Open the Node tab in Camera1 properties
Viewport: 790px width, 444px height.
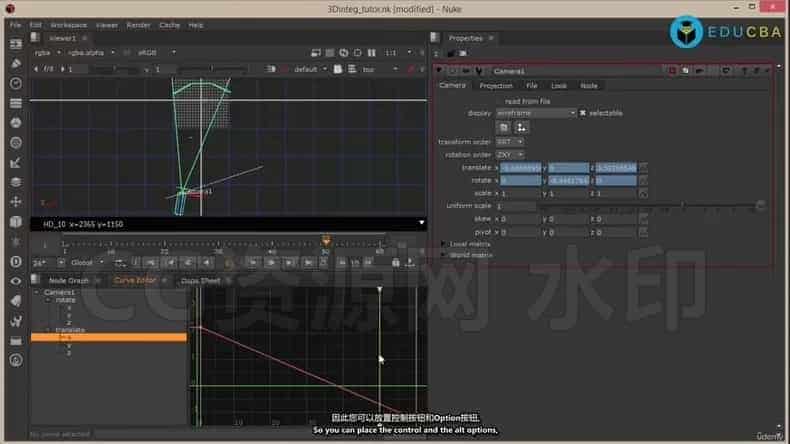(588, 86)
